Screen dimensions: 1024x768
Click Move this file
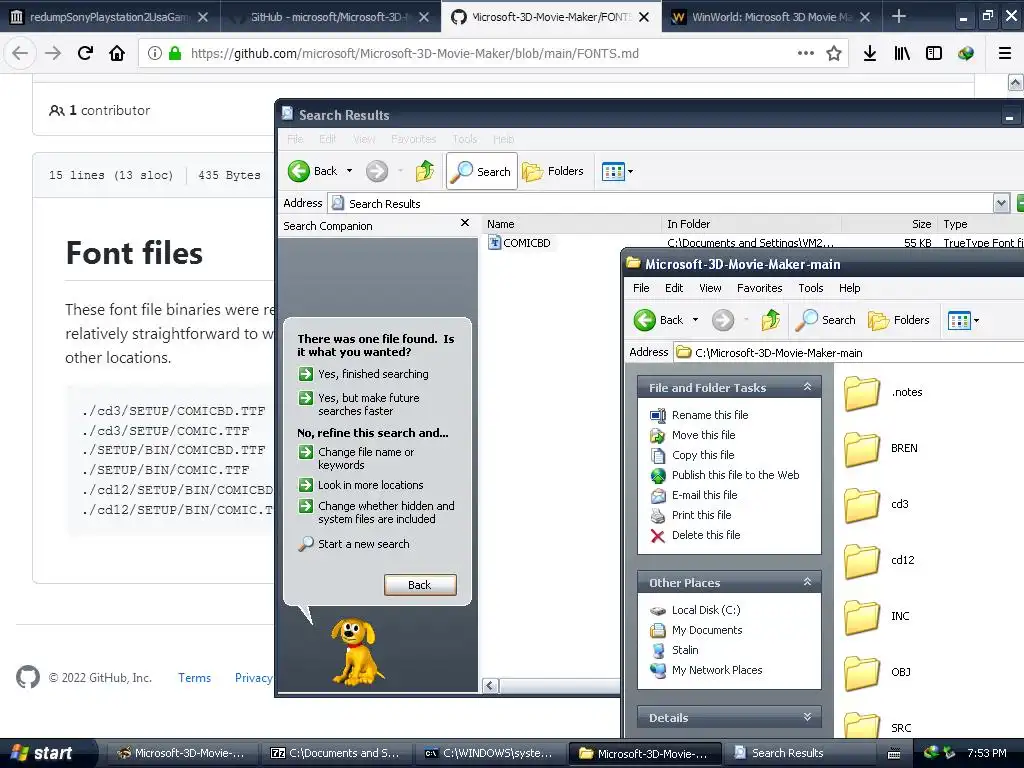(693, 435)
